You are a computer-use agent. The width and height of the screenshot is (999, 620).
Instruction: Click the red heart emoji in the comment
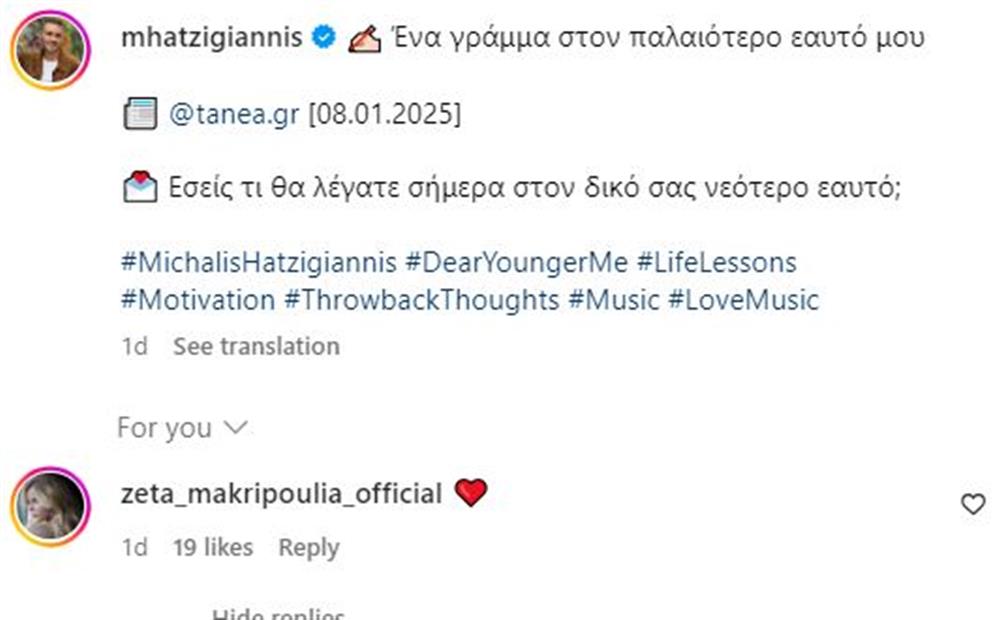[x=470, y=491]
